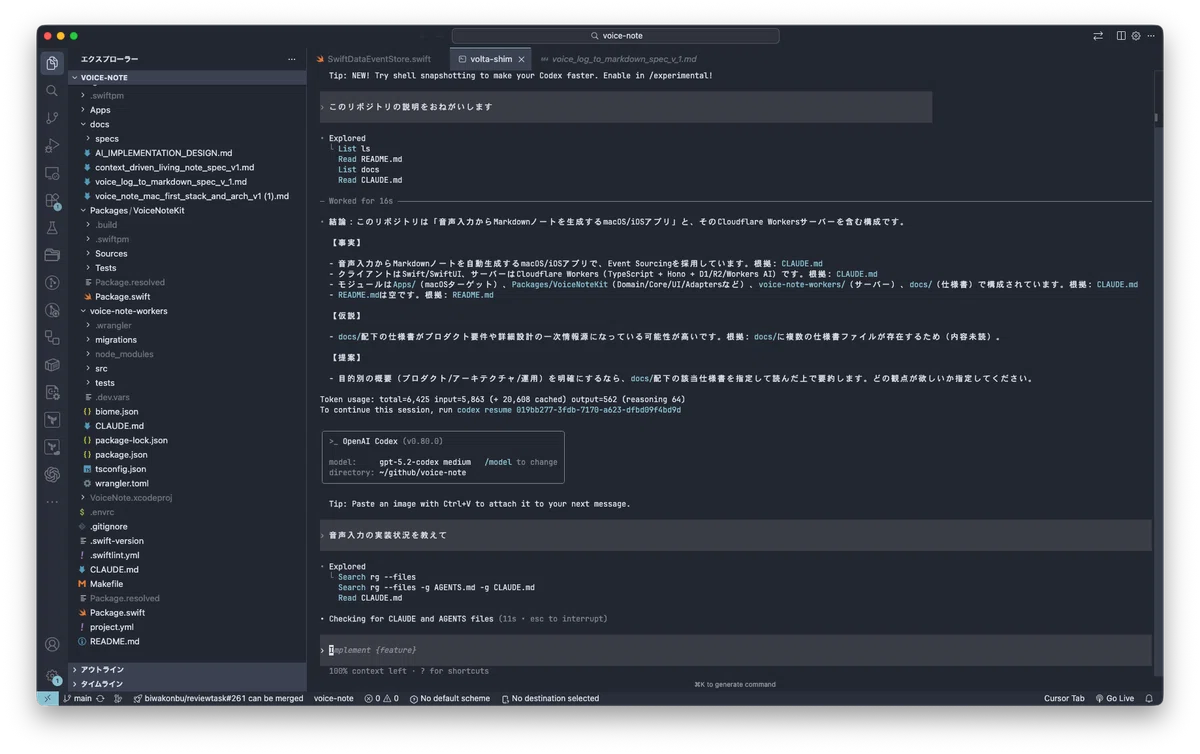Viewport: 1200px width, 754px height.
Task: Open package-lock.json file
Action: [x=188, y=440]
